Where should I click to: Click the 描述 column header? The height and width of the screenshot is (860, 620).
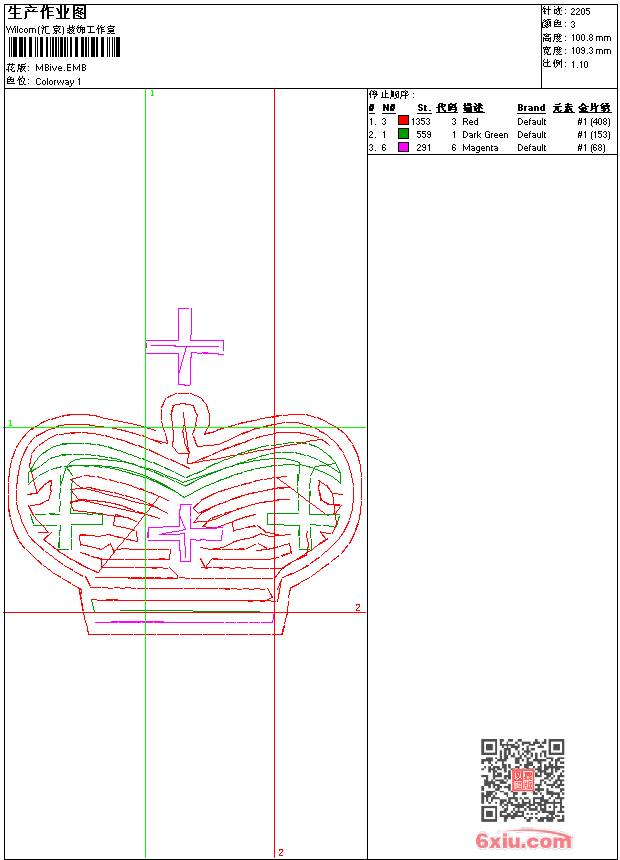click(x=473, y=108)
